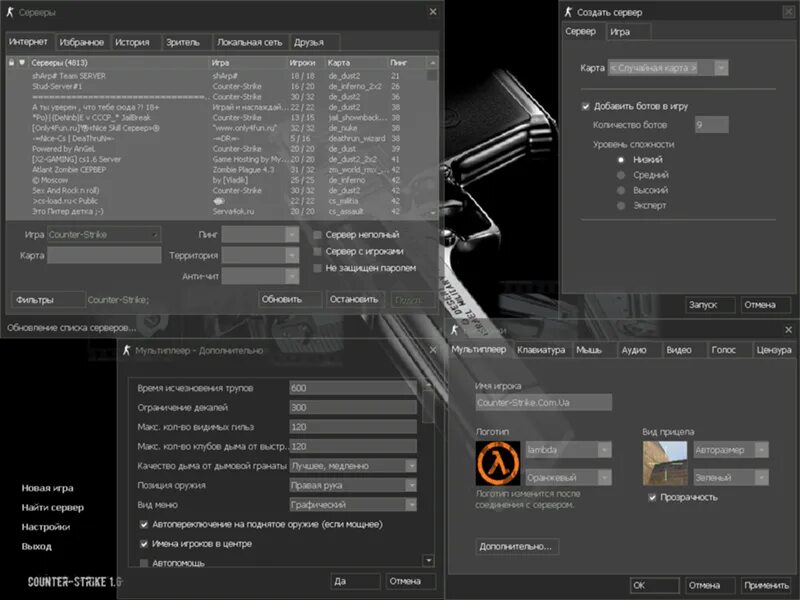Toggle 'Автопомощь' checkbox
The image size is (800, 600).
pyautogui.click(x=144, y=563)
